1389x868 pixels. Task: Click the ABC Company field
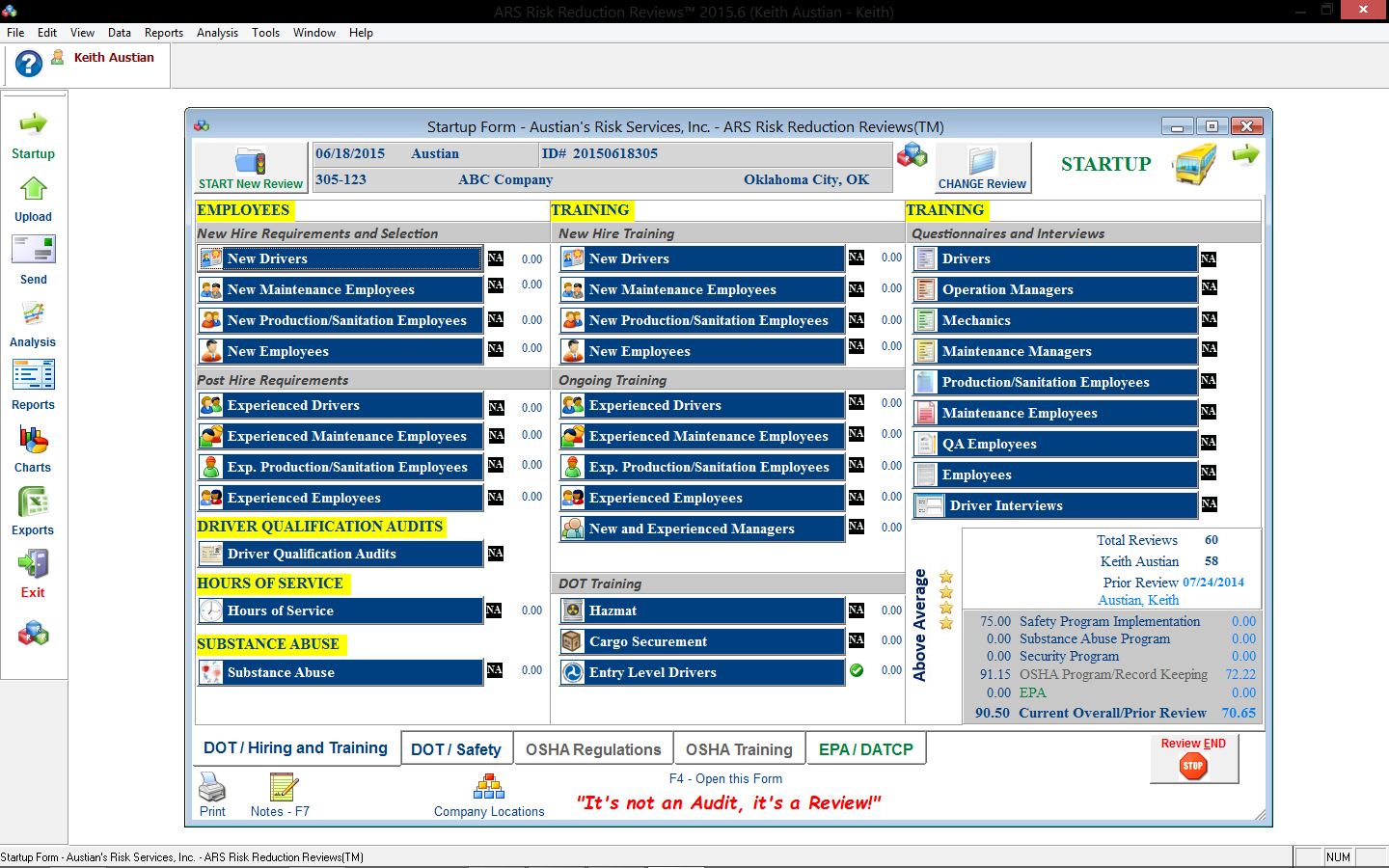point(505,179)
